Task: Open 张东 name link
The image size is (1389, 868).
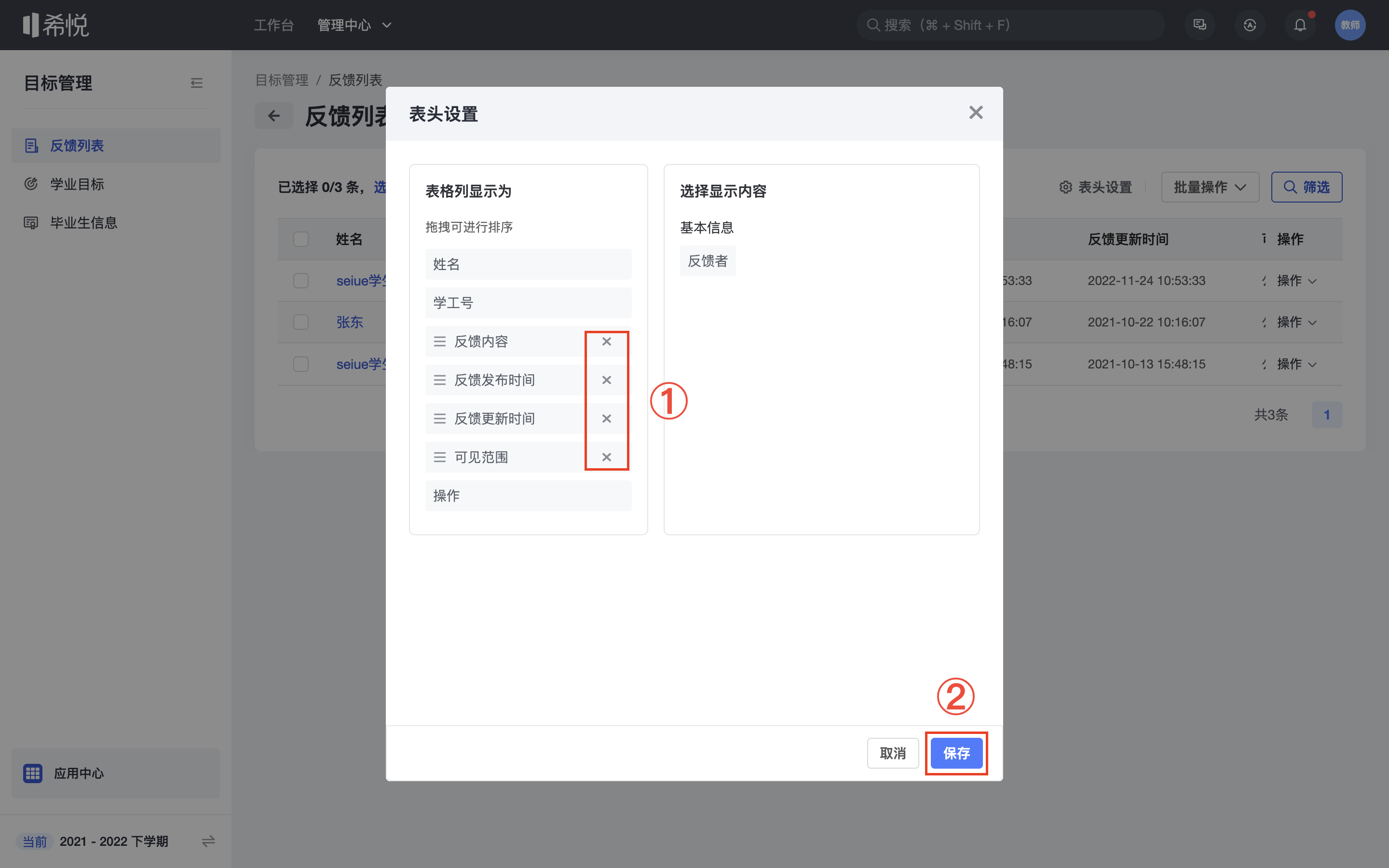Action: pos(350,322)
